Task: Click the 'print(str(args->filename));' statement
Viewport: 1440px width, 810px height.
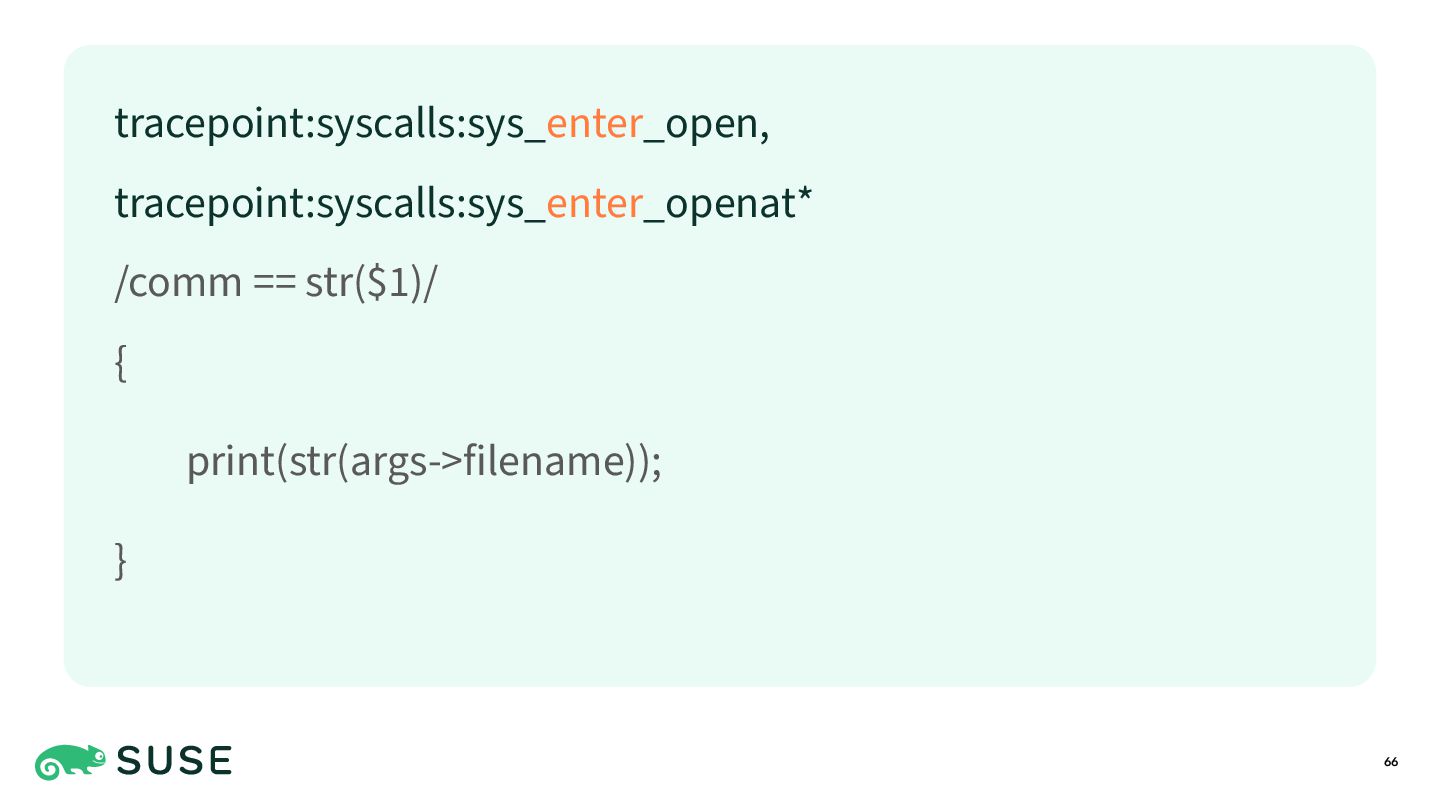Action: (x=424, y=463)
